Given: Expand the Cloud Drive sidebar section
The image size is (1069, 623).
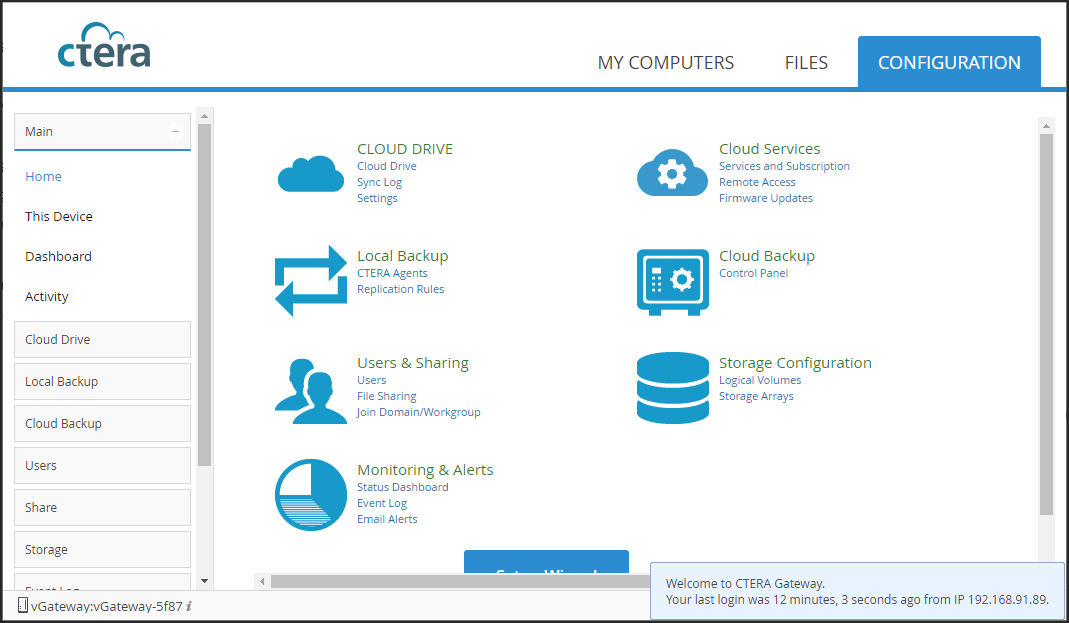Looking at the screenshot, I should (x=102, y=339).
